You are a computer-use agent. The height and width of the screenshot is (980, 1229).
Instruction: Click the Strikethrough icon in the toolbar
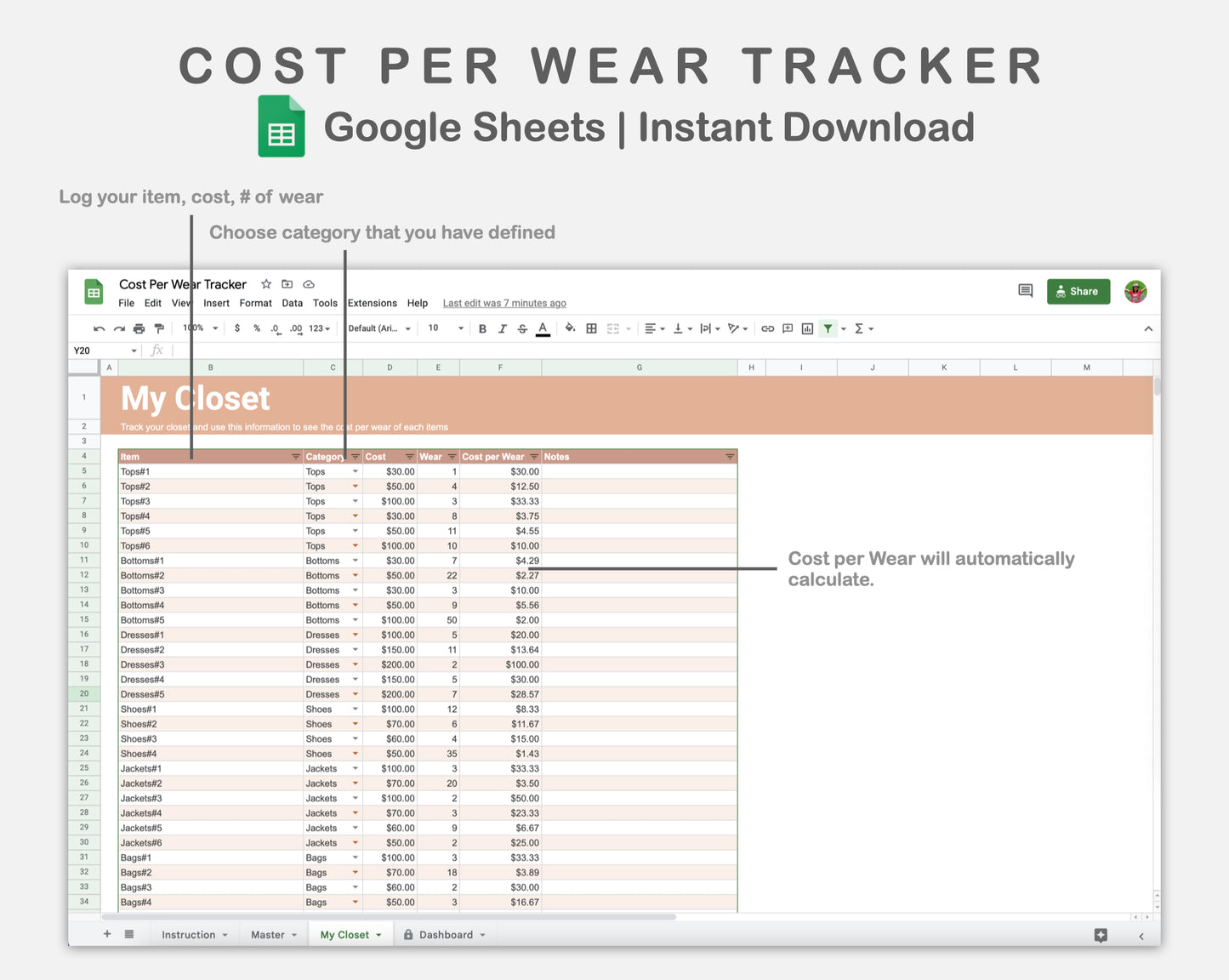522,328
